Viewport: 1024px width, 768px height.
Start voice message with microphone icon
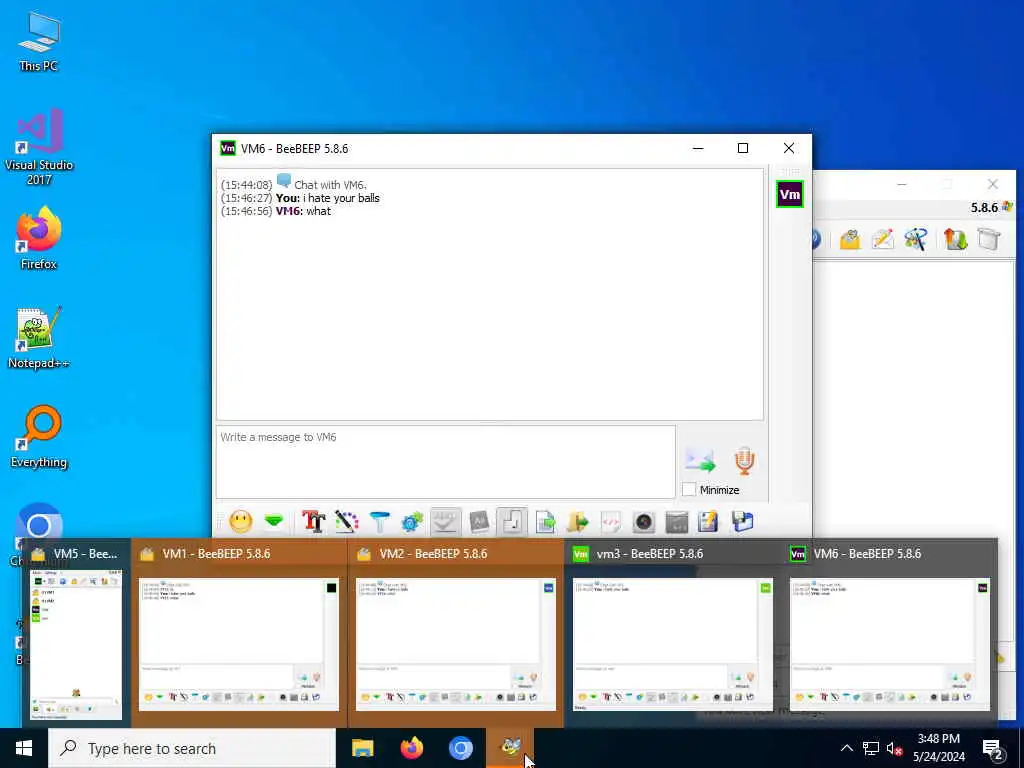[744, 460]
